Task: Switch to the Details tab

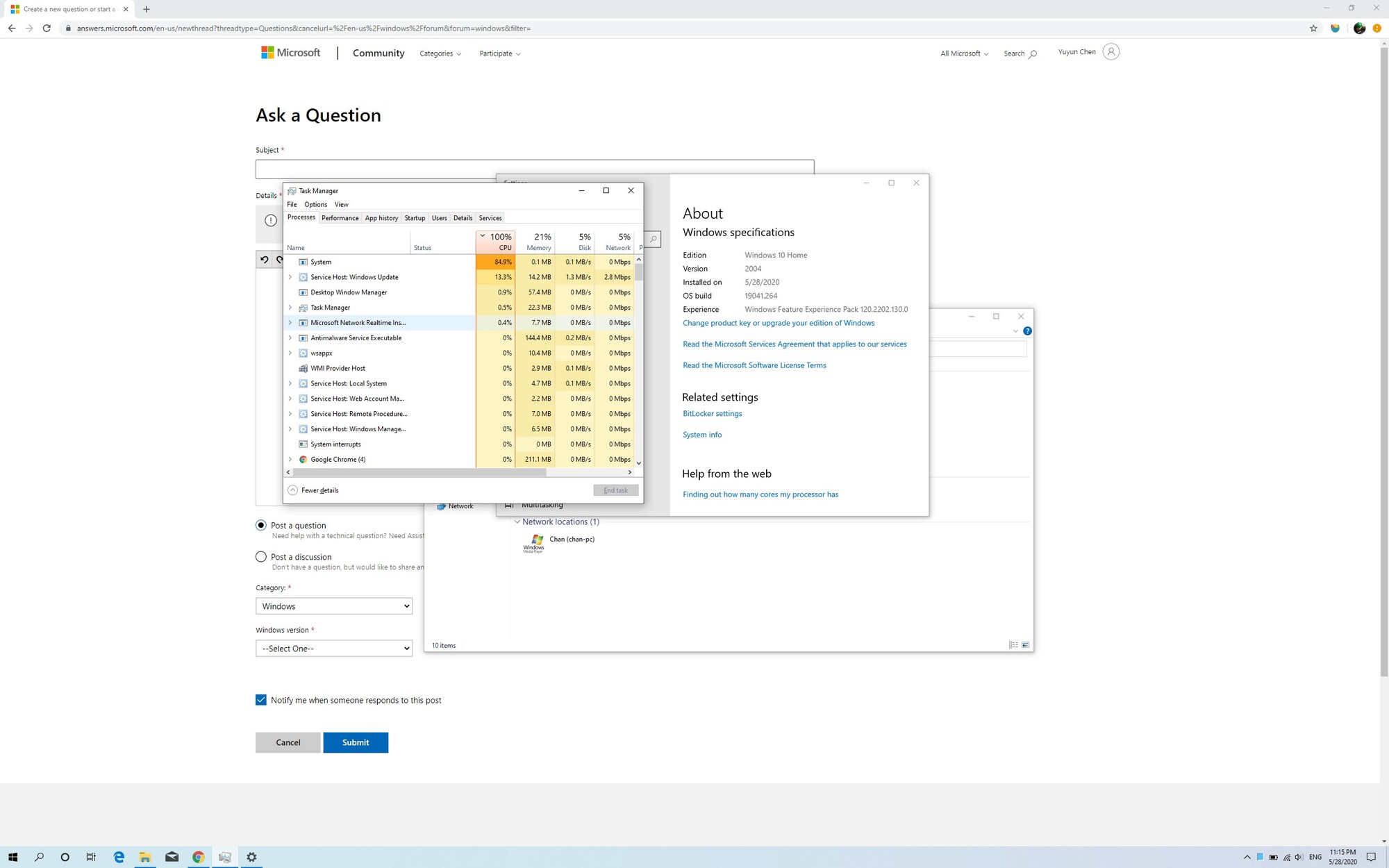Action: coord(463,218)
